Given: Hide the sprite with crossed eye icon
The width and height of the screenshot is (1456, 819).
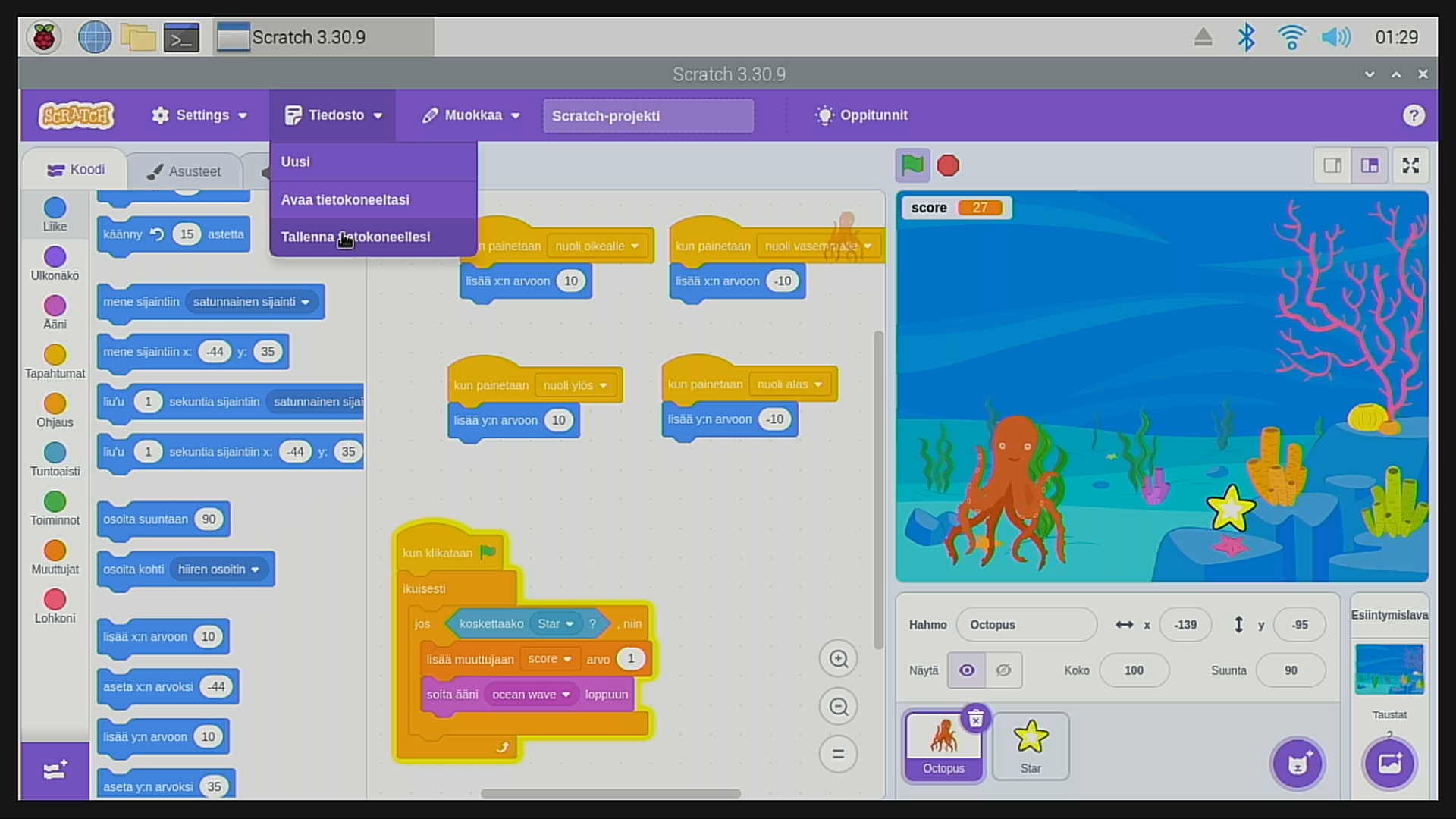Looking at the screenshot, I should 1003,670.
